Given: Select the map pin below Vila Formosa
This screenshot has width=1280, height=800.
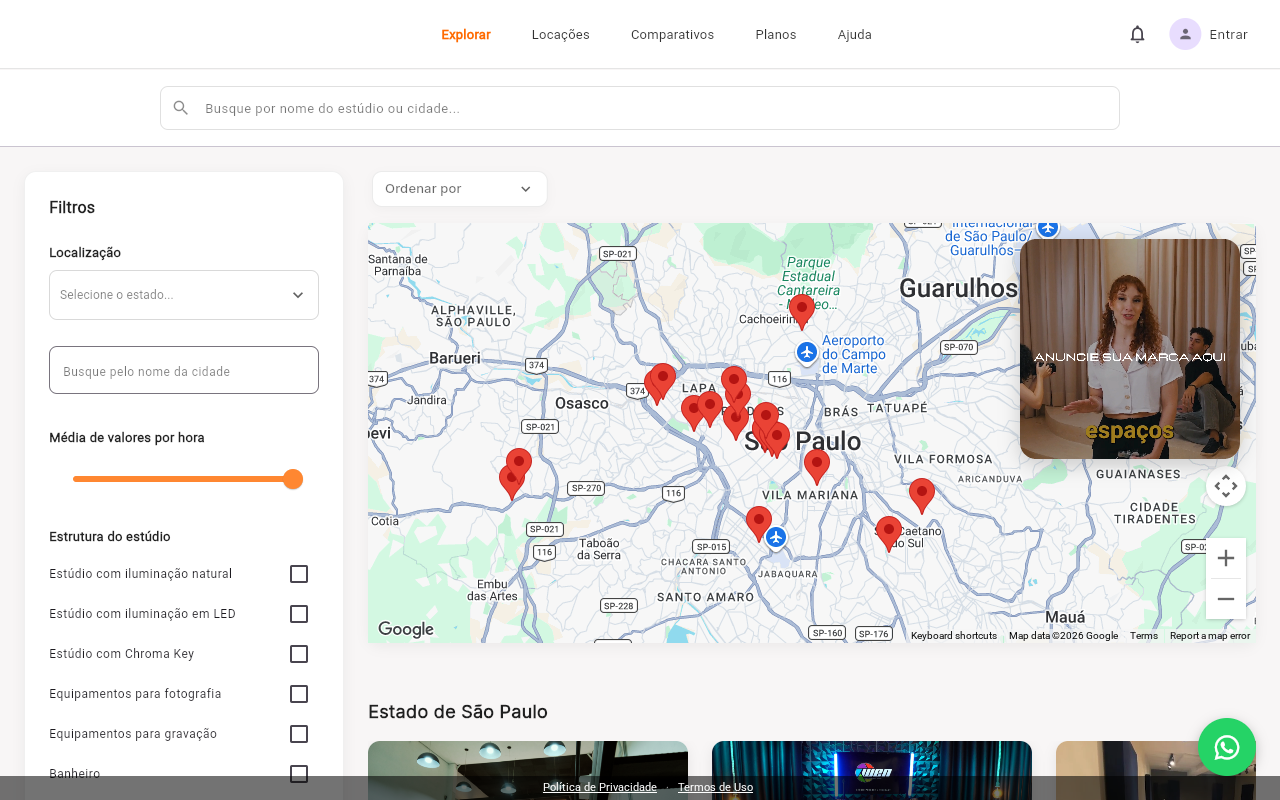Looking at the screenshot, I should tap(922, 496).
